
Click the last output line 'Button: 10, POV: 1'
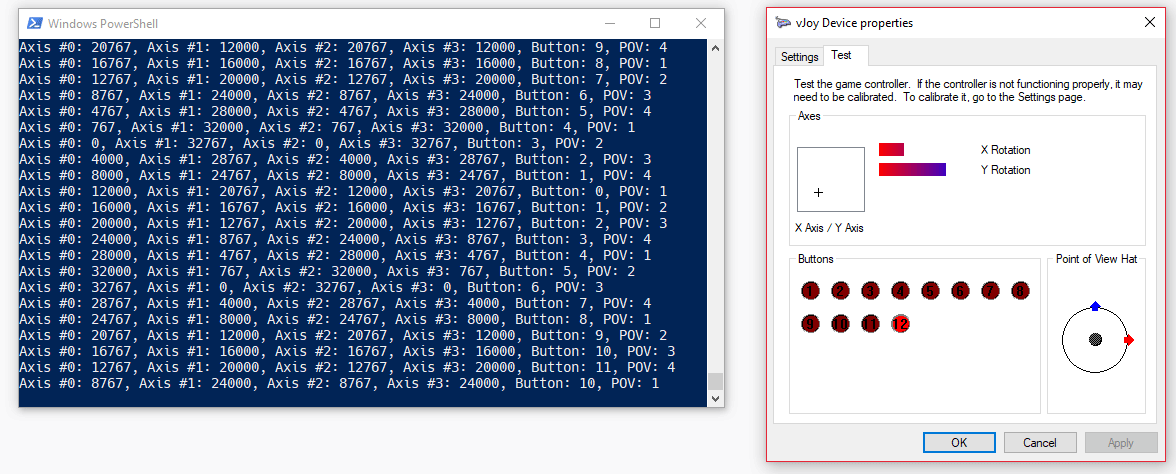339,383
